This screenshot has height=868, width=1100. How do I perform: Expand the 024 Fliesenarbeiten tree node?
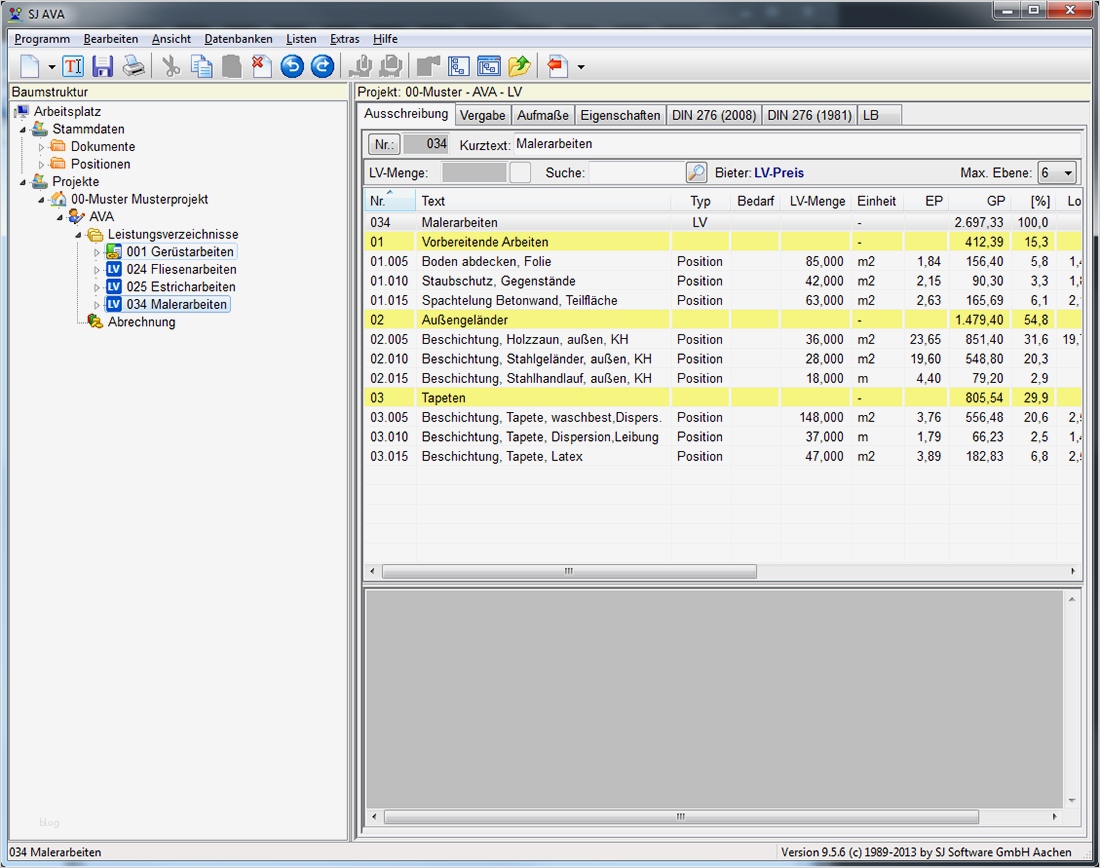(x=97, y=270)
